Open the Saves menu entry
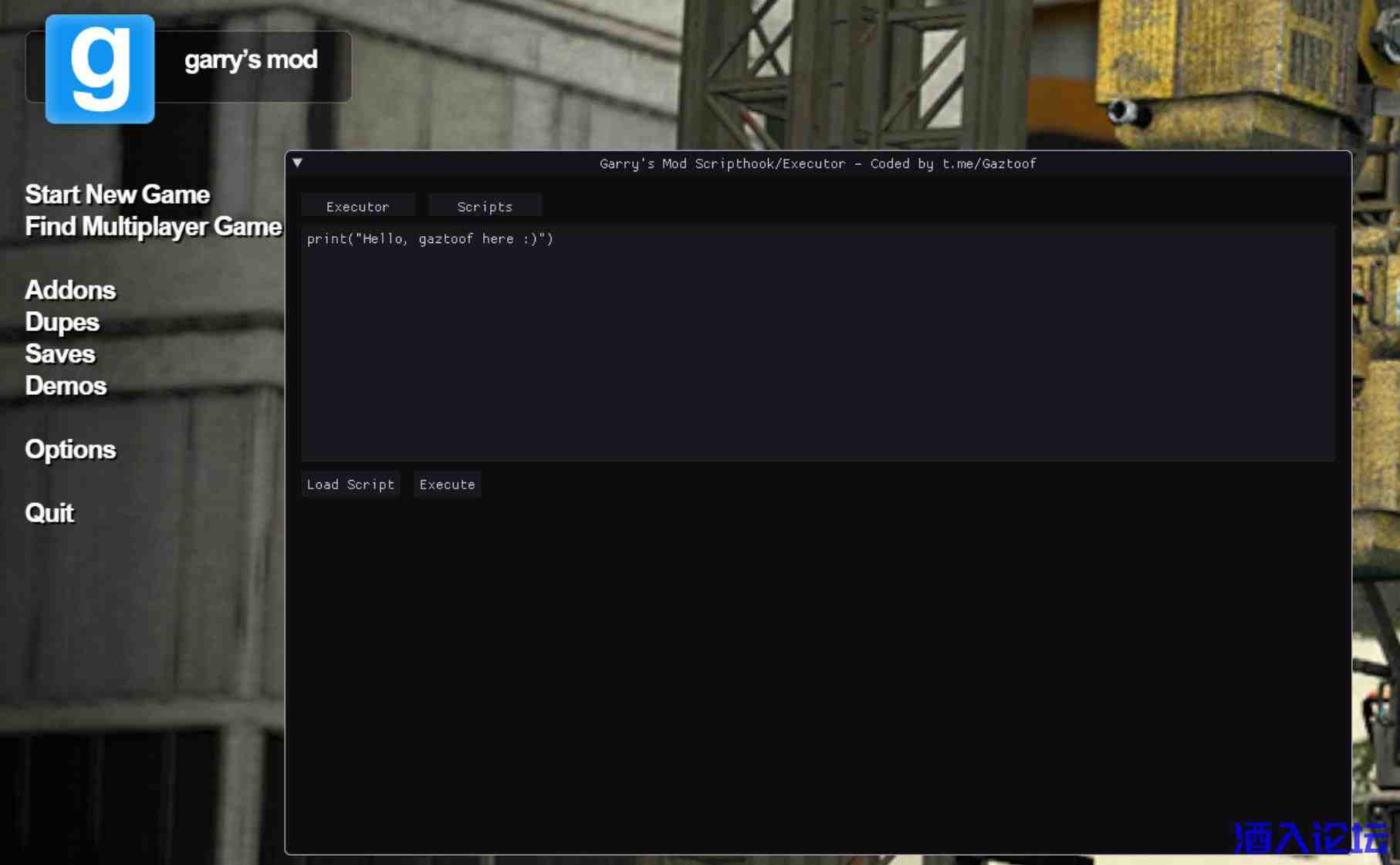 pos(60,354)
